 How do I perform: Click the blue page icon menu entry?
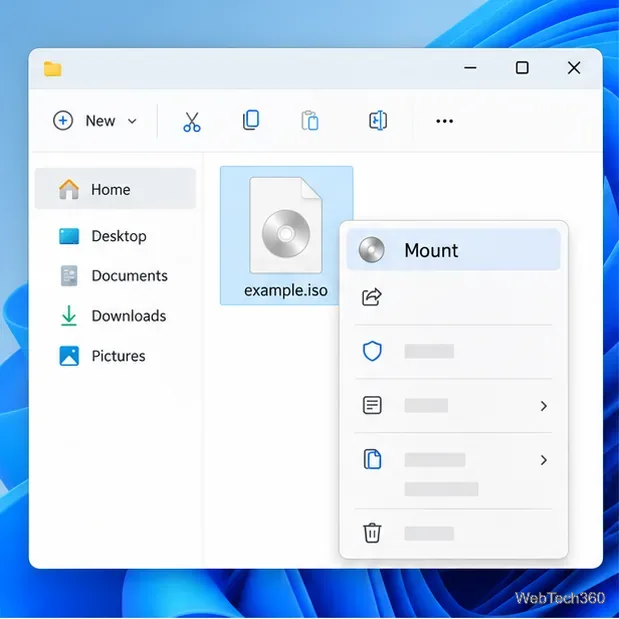453,460
